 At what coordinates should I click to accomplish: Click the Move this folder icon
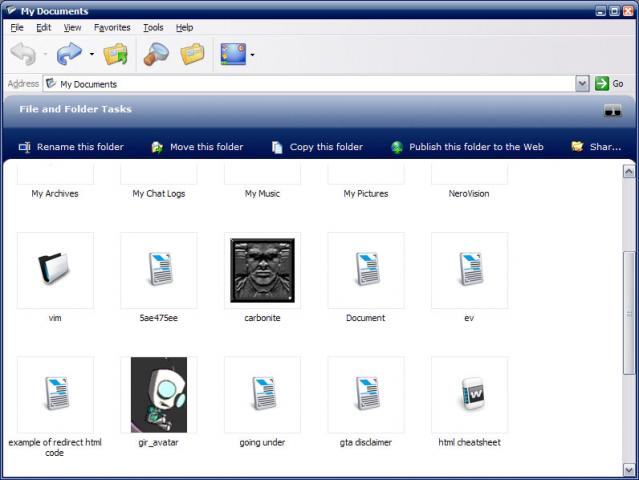(x=157, y=147)
